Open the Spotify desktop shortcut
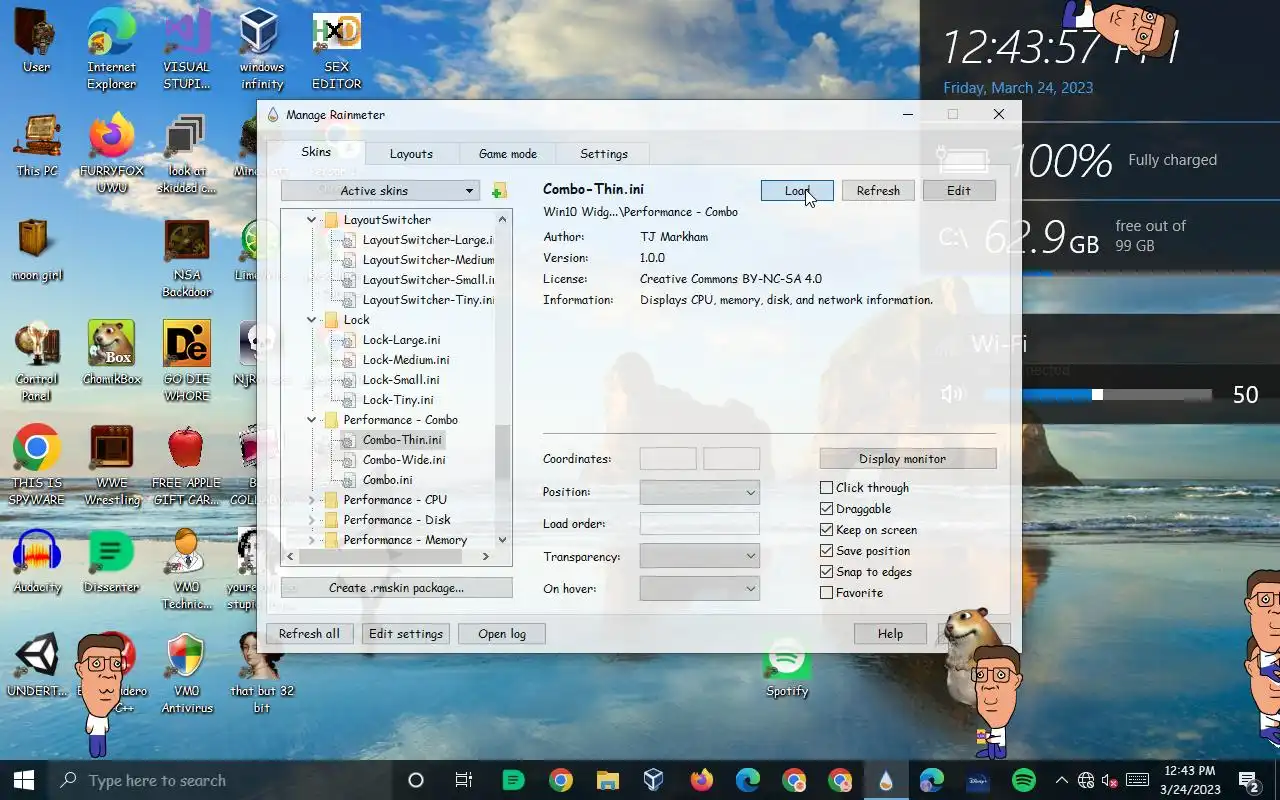The image size is (1280, 800). 787,668
